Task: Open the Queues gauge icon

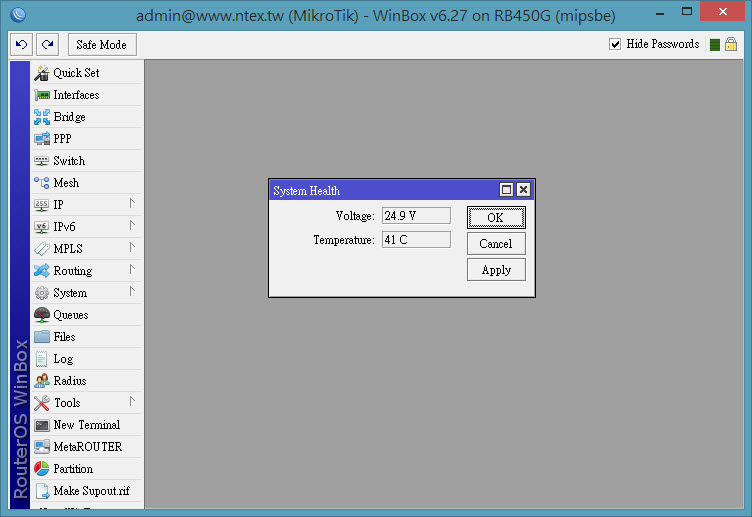Action: (42, 315)
